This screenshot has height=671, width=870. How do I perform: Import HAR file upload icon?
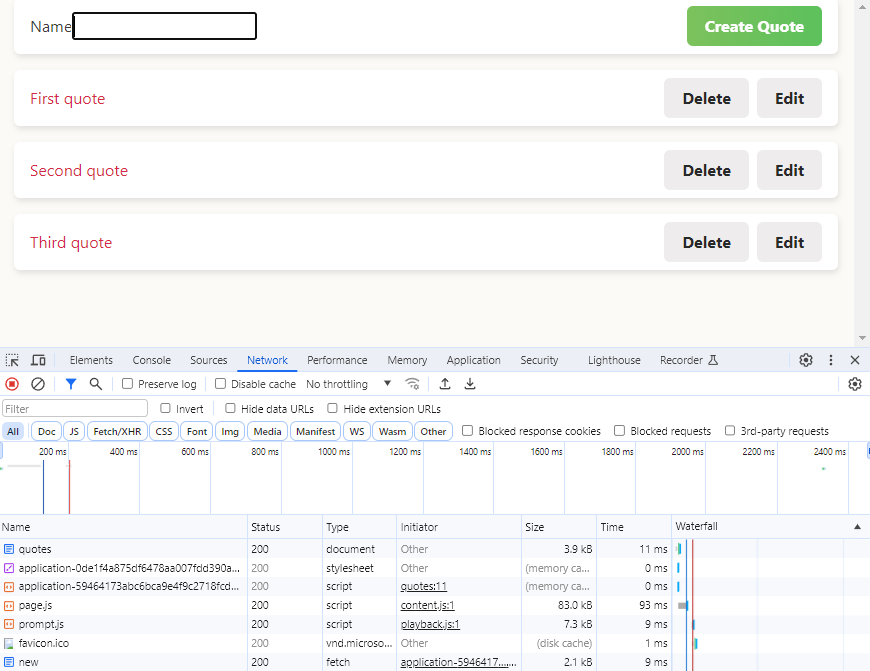pyautogui.click(x=445, y=384)
